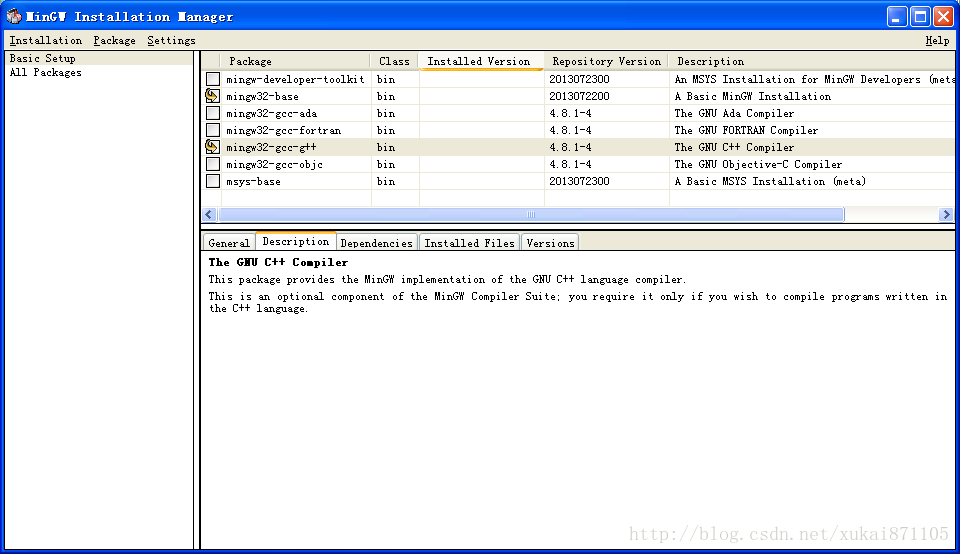Close the MinGW Installation Manager window

[x=943, y=17]
